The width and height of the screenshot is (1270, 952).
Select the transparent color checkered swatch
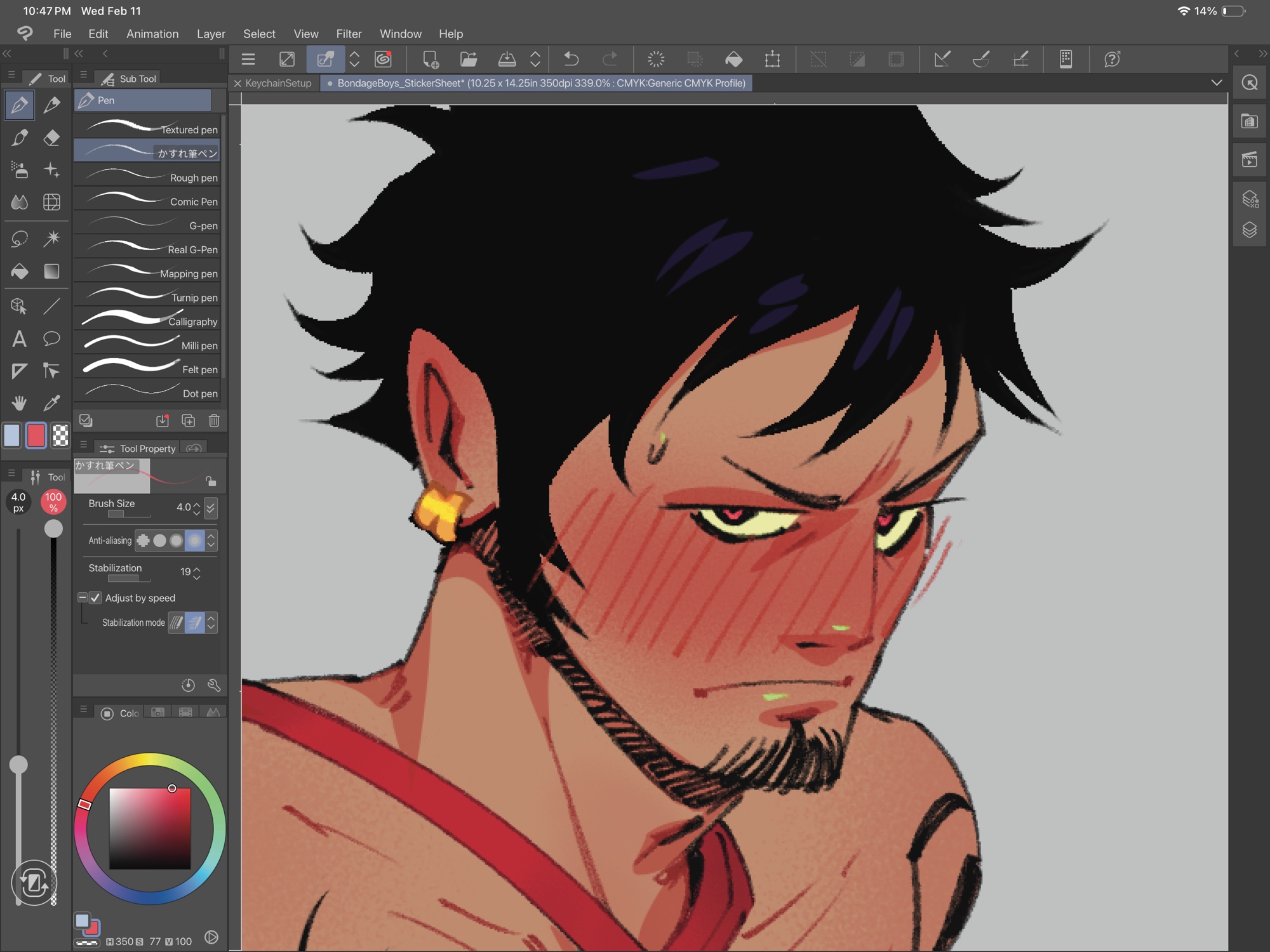(60, 435)
